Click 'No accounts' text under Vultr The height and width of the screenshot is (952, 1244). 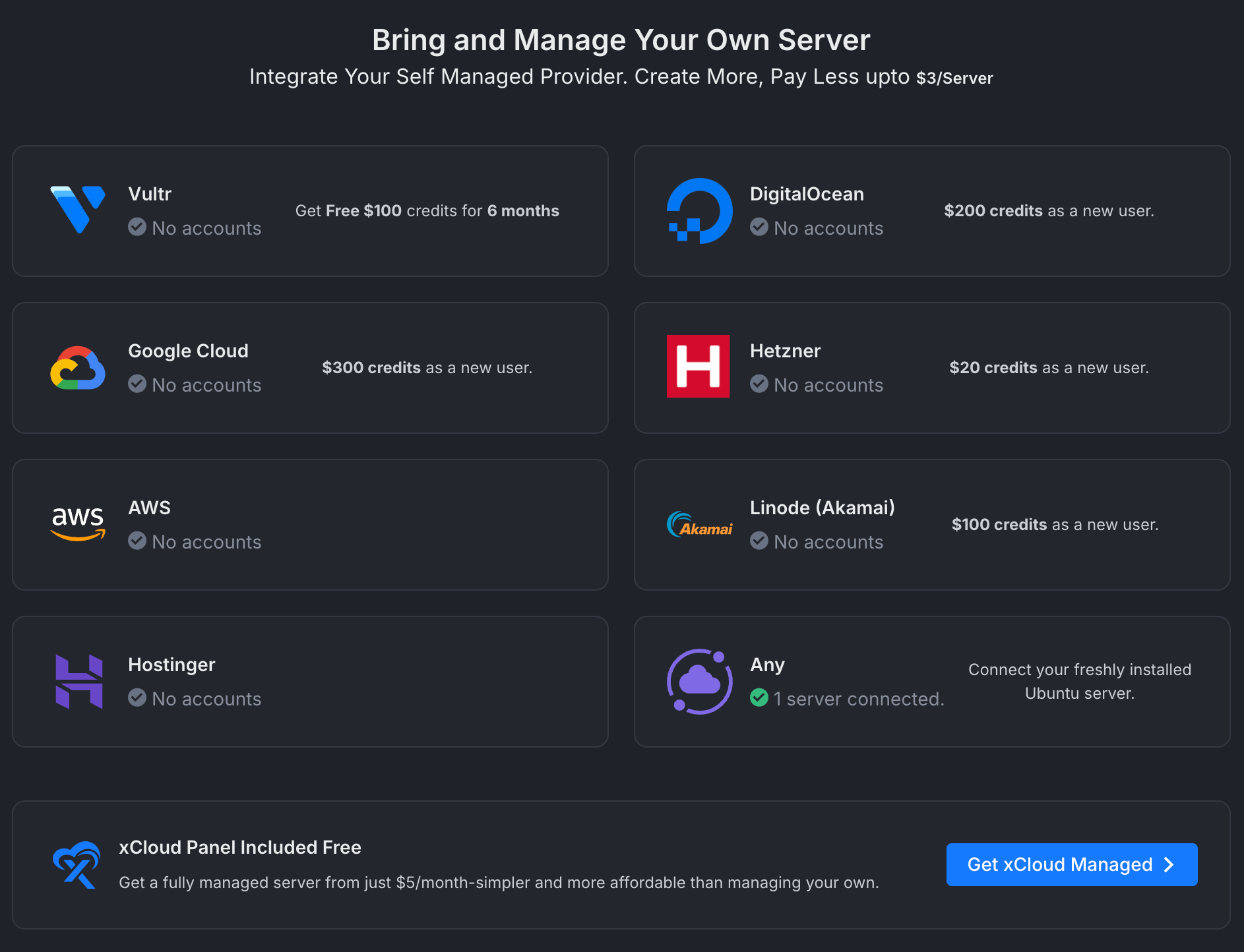click(206, 228)
